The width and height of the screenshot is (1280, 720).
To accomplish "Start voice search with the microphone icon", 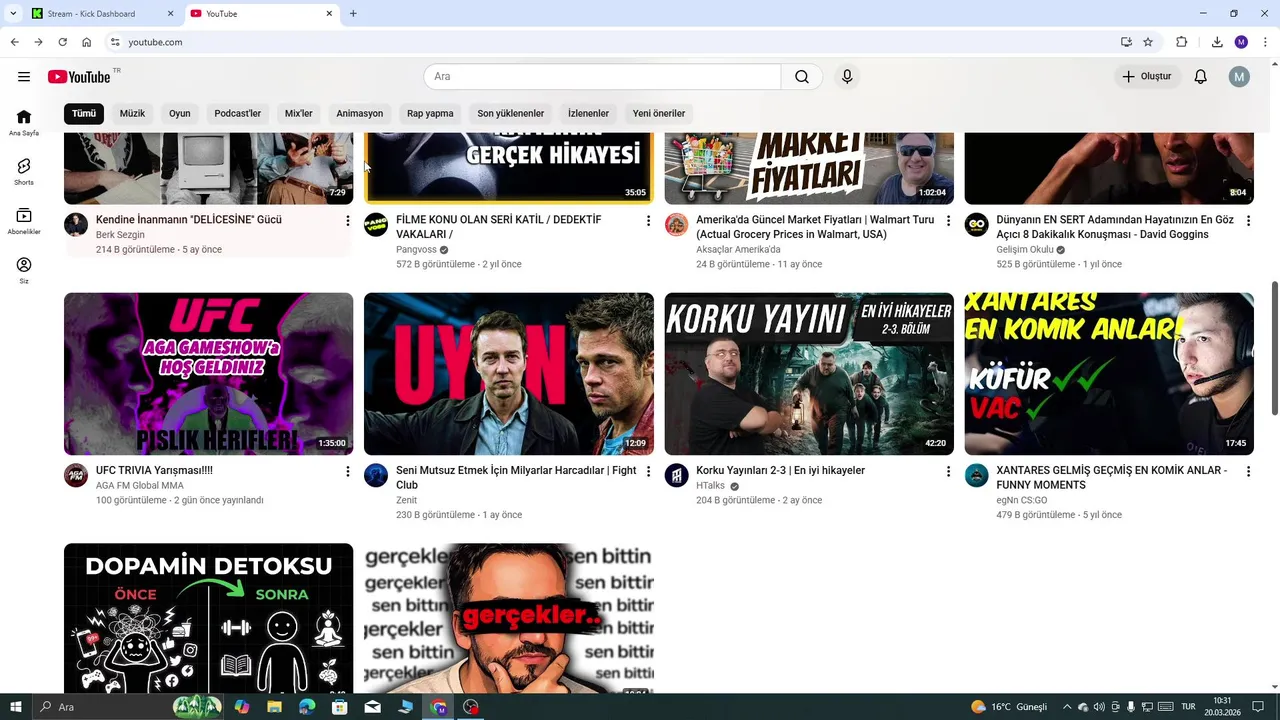I will pos(847,77).
